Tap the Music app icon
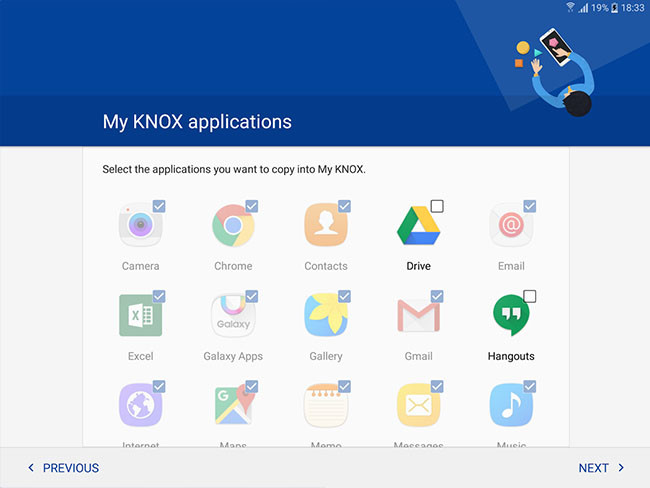Image resolution: width=650 pixels, height=488 pixels. (511, 405)
